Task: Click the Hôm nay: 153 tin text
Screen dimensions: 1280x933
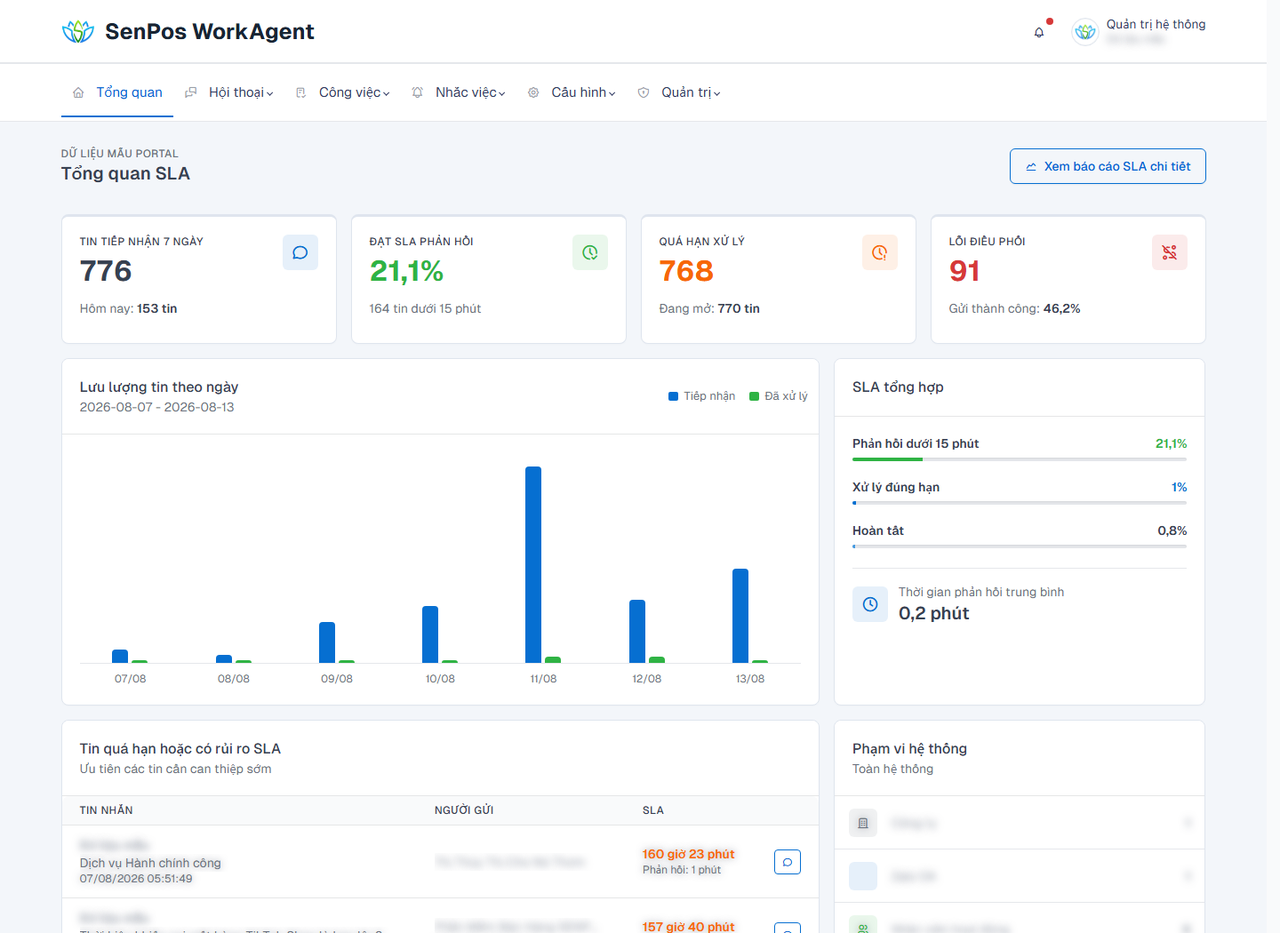Action: pyautogui.click(x=128, y=309)
